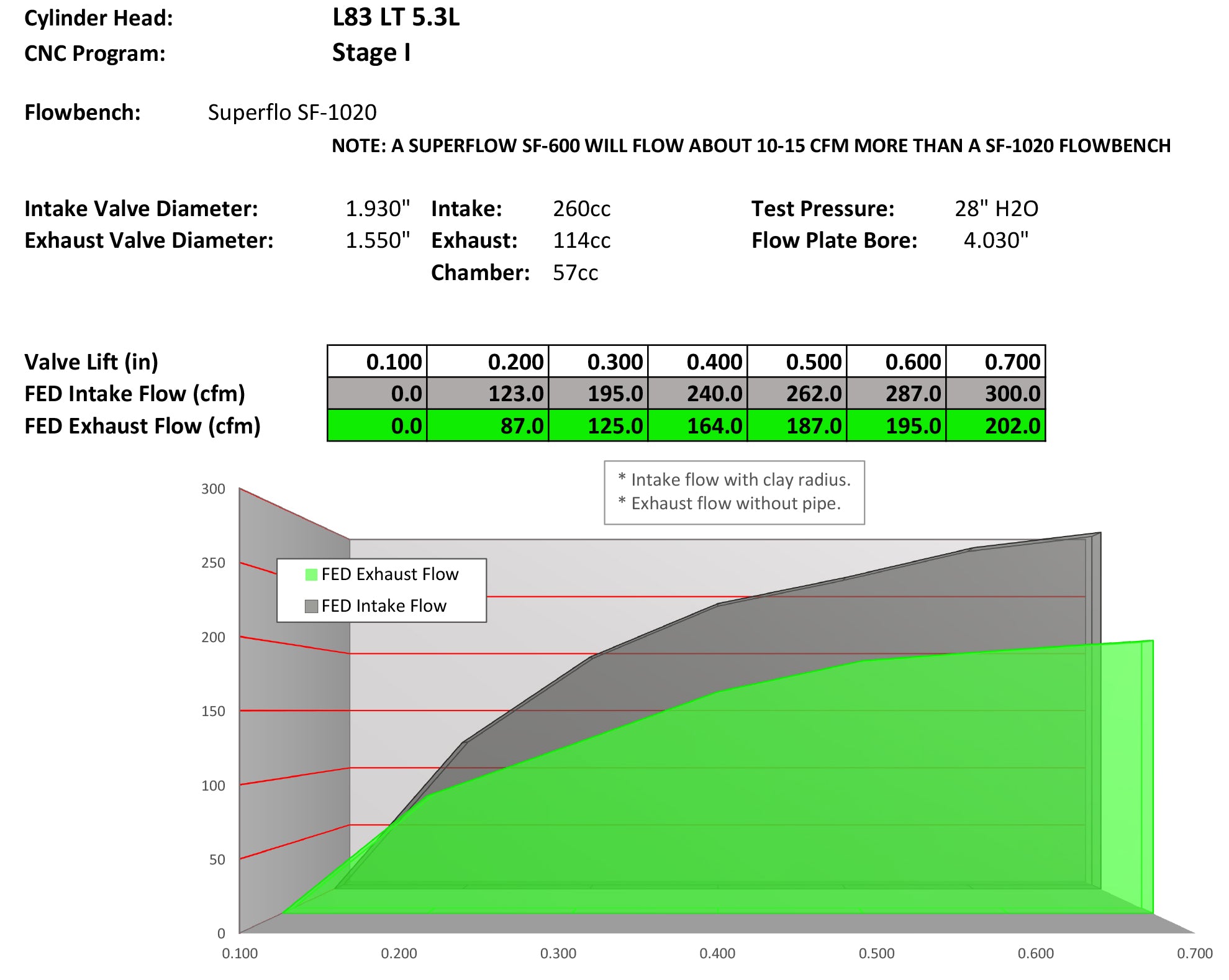Select the 87.0 exhaust flow cell

click(488, 426)
